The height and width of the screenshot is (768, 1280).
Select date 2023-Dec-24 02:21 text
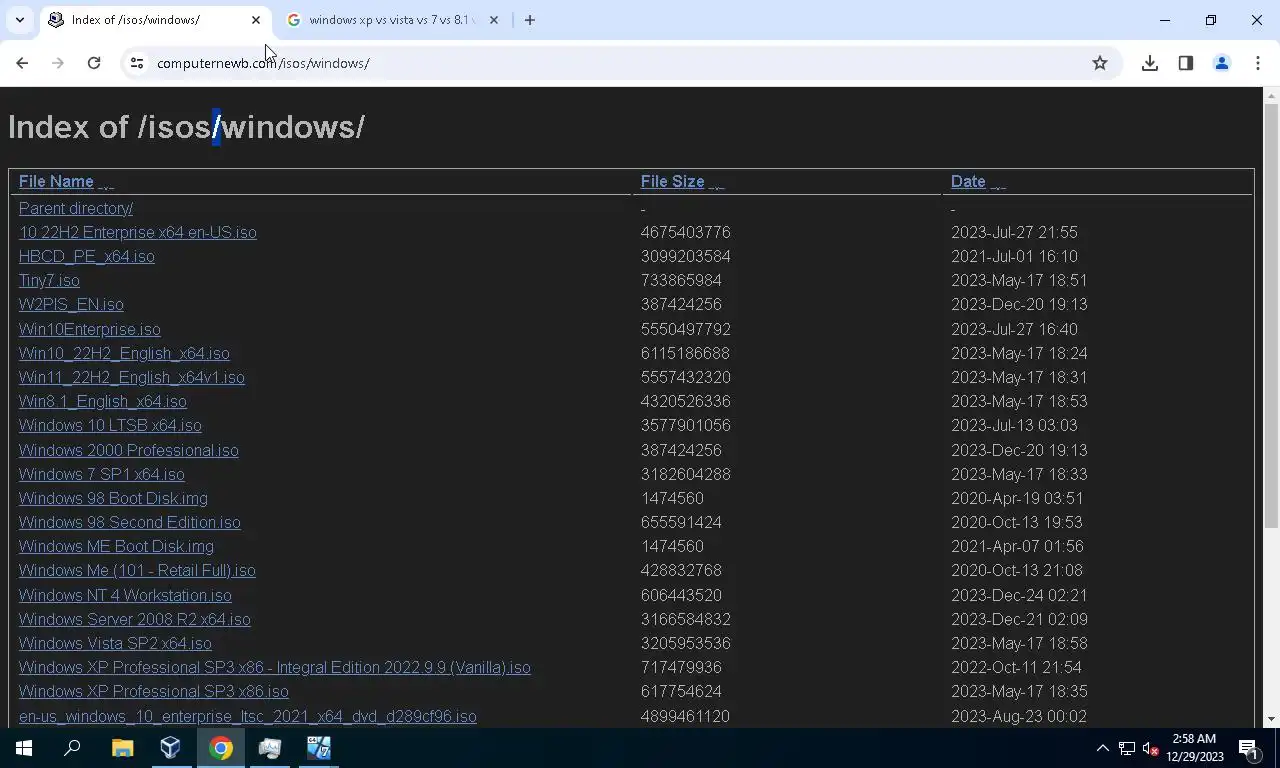click(x=1019, y=595)
